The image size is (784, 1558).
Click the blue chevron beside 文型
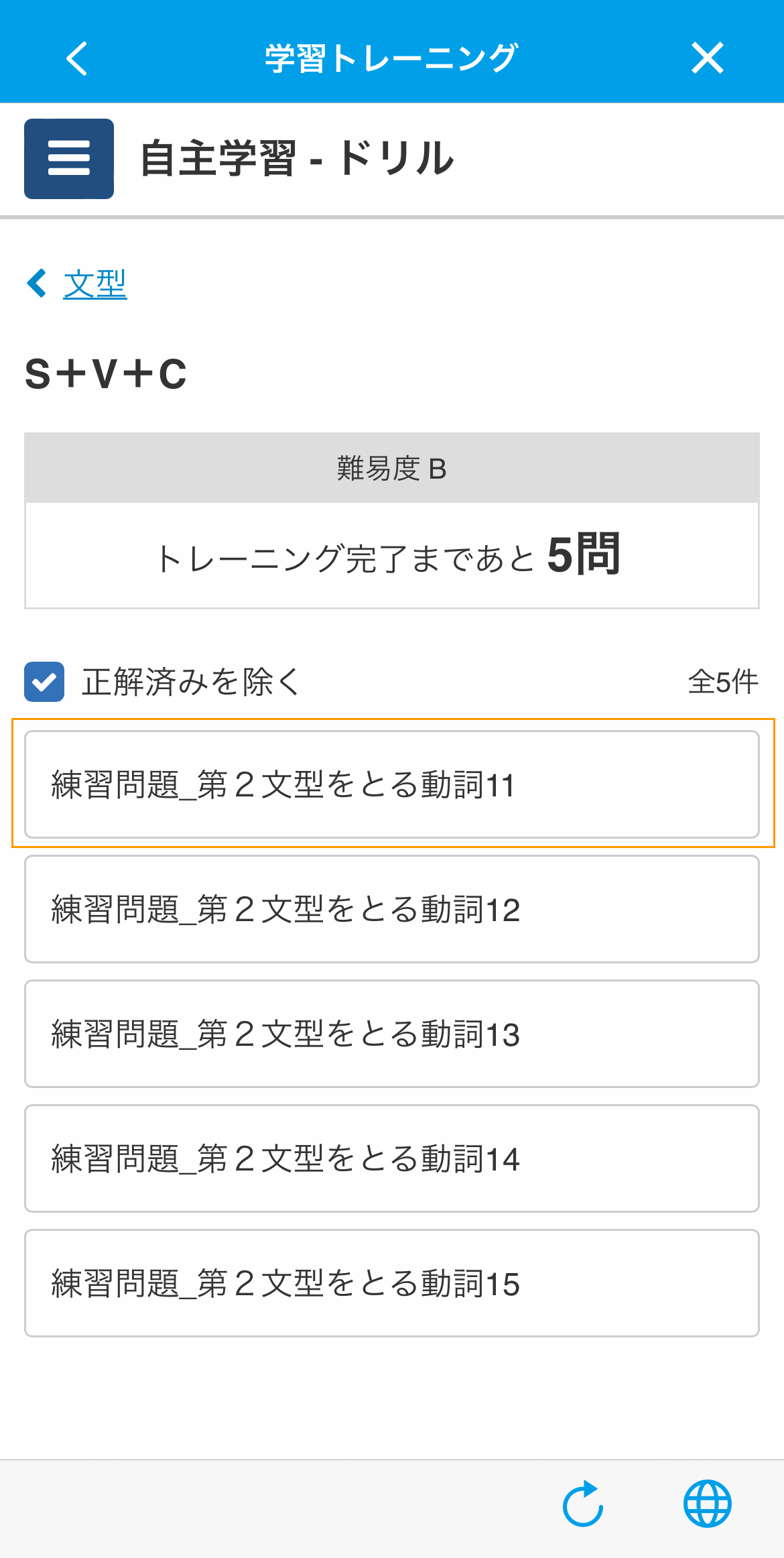[x=37, y=283]
